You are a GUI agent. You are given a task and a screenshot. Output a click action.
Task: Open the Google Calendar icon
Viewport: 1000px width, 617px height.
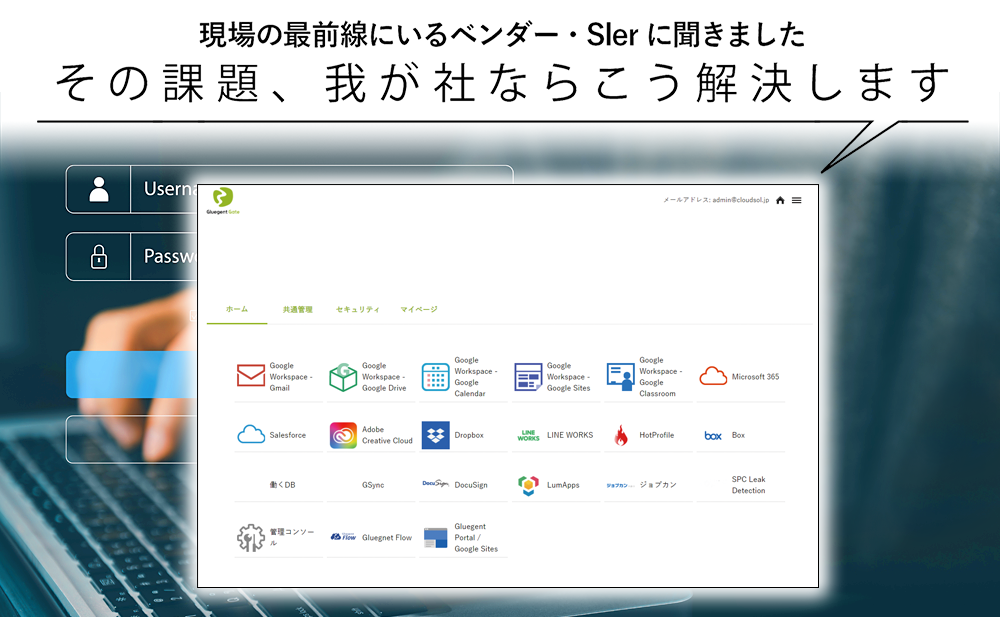436,376
